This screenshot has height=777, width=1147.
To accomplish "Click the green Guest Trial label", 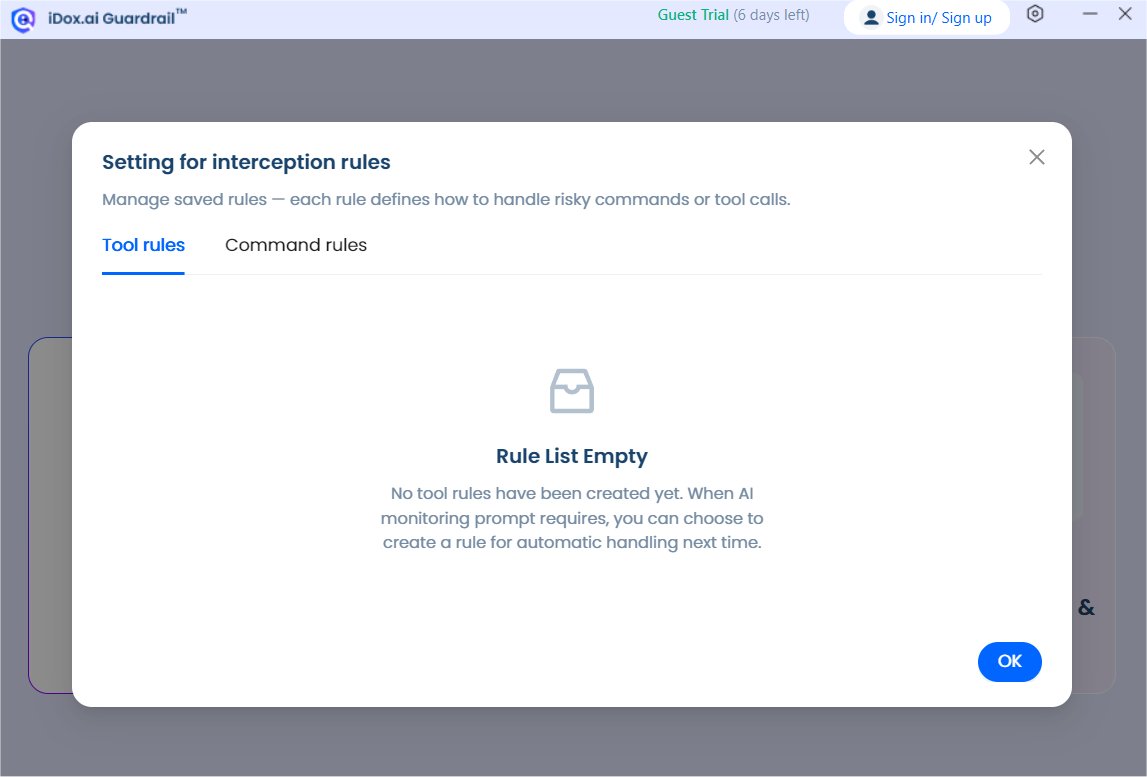I will point(693,15).
